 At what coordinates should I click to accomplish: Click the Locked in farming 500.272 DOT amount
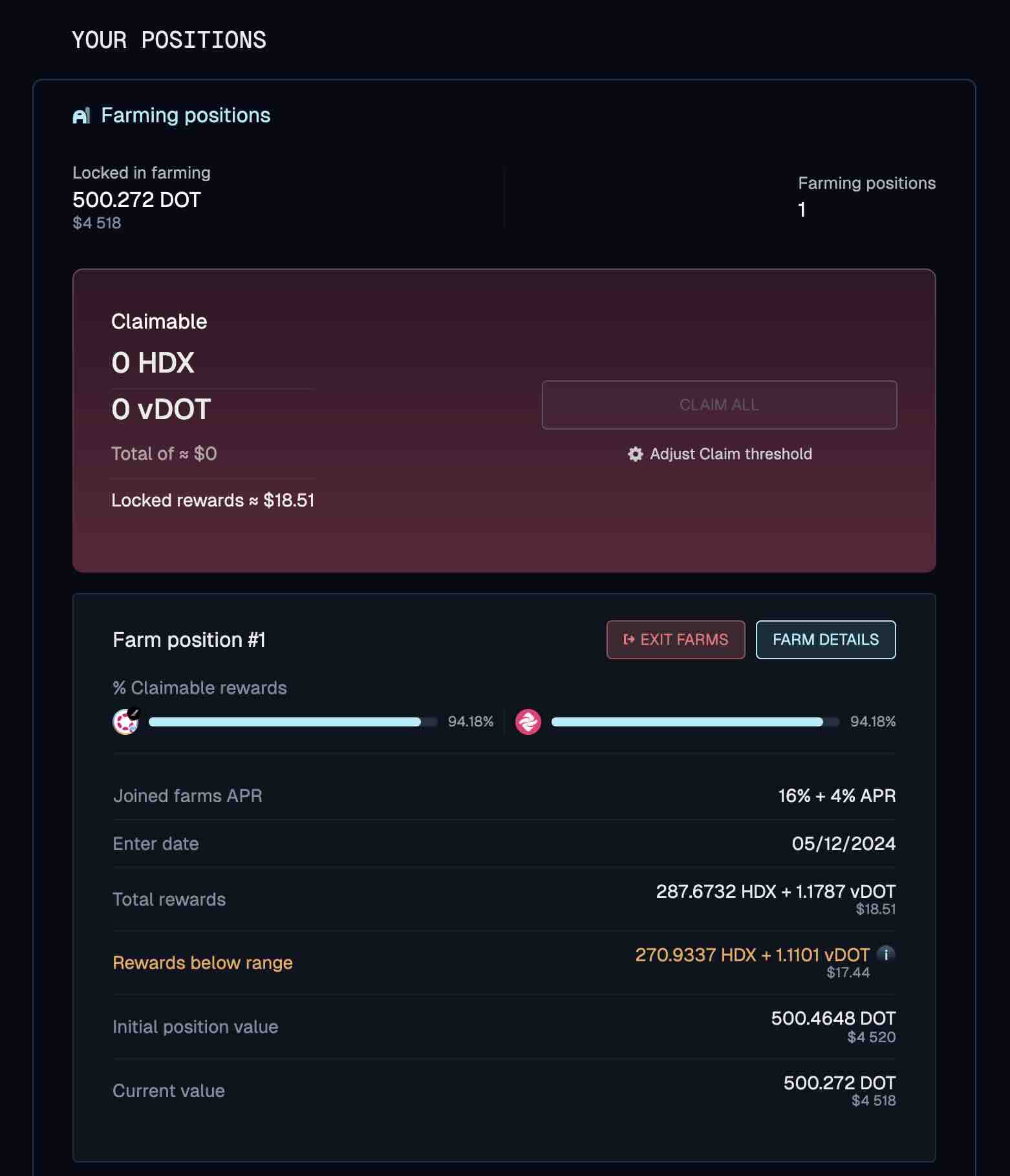(136, 199)
